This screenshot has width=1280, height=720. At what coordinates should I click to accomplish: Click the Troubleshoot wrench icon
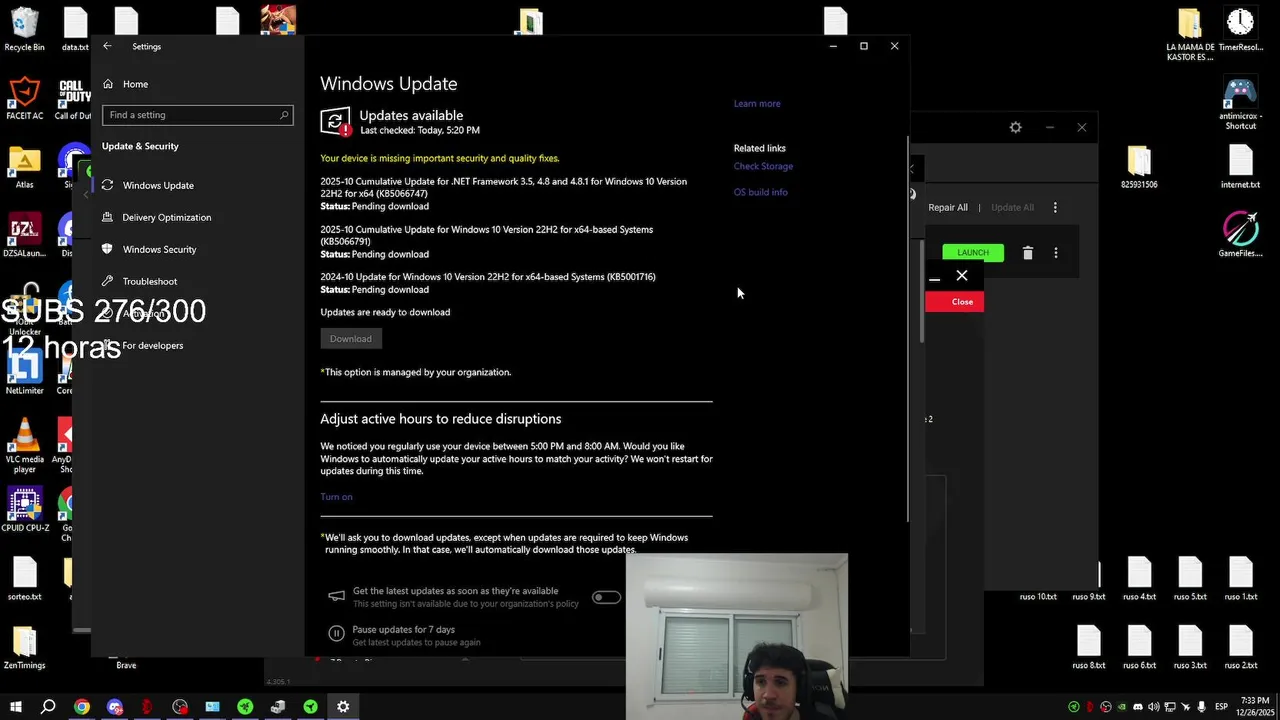tap(108, 281)
